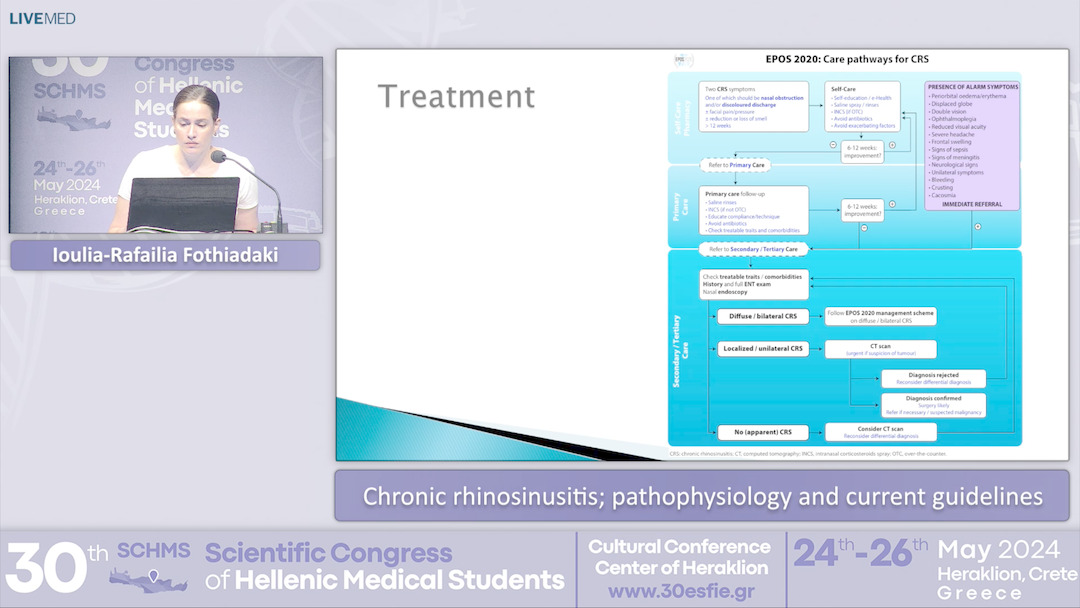Click the plus sign beside Primary Care improvement box

(893, 205)
